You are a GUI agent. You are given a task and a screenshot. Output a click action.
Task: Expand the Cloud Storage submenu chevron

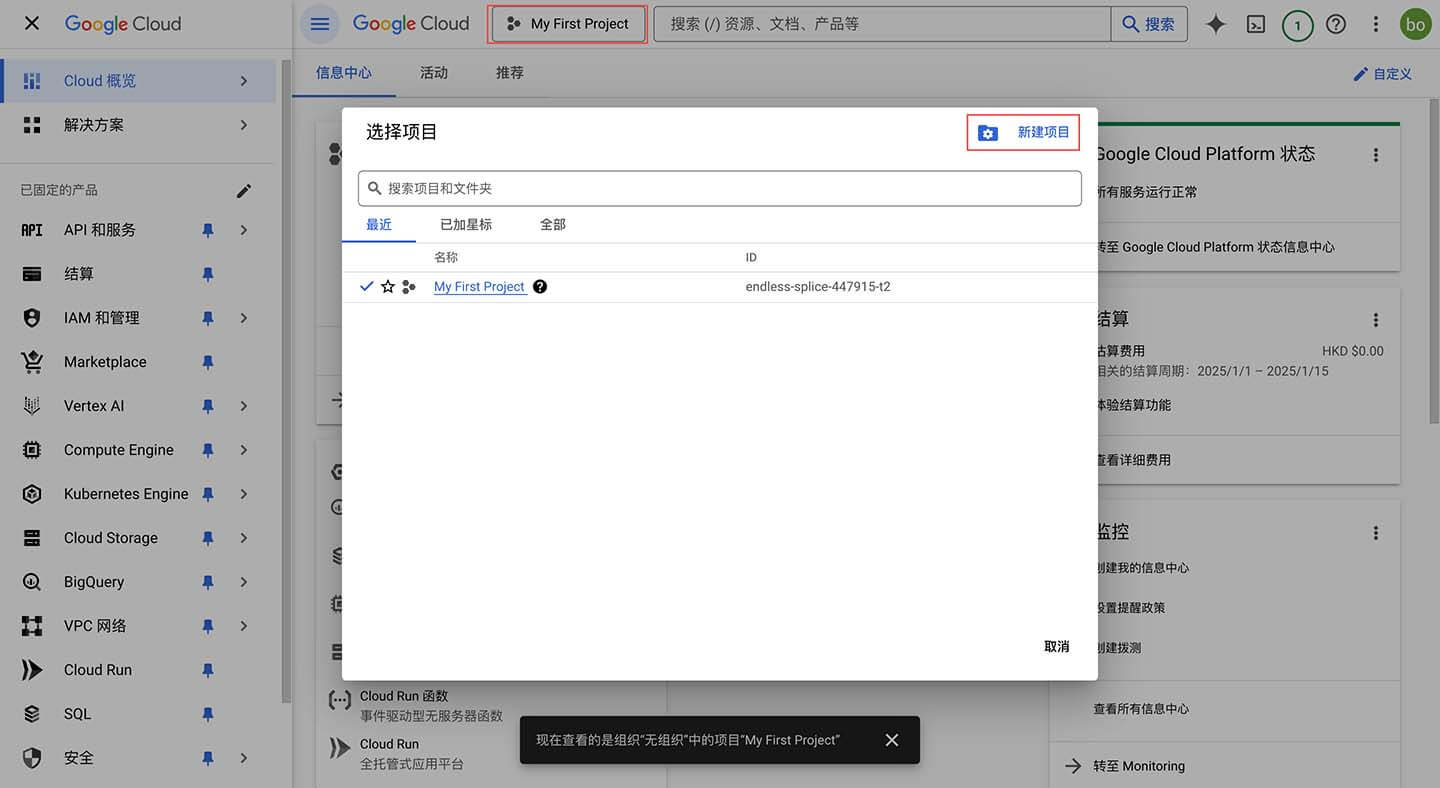244,538
